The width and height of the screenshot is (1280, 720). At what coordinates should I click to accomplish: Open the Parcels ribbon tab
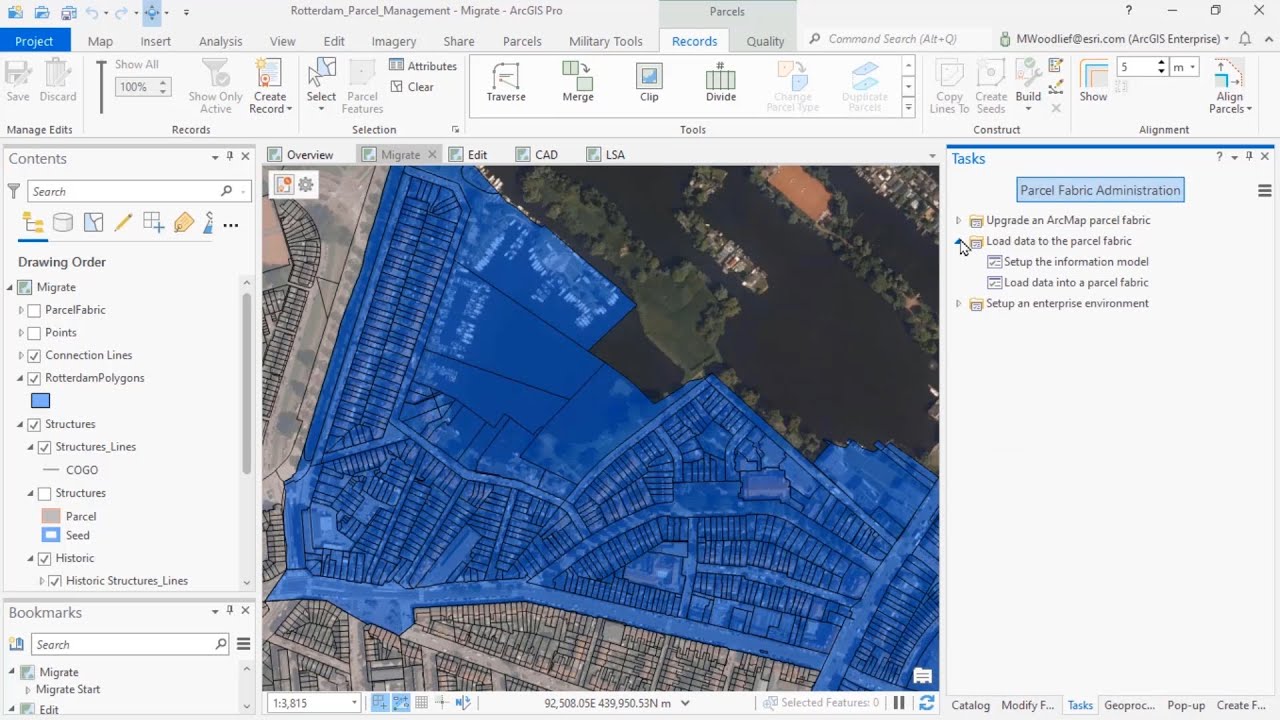tap(522, 41)
